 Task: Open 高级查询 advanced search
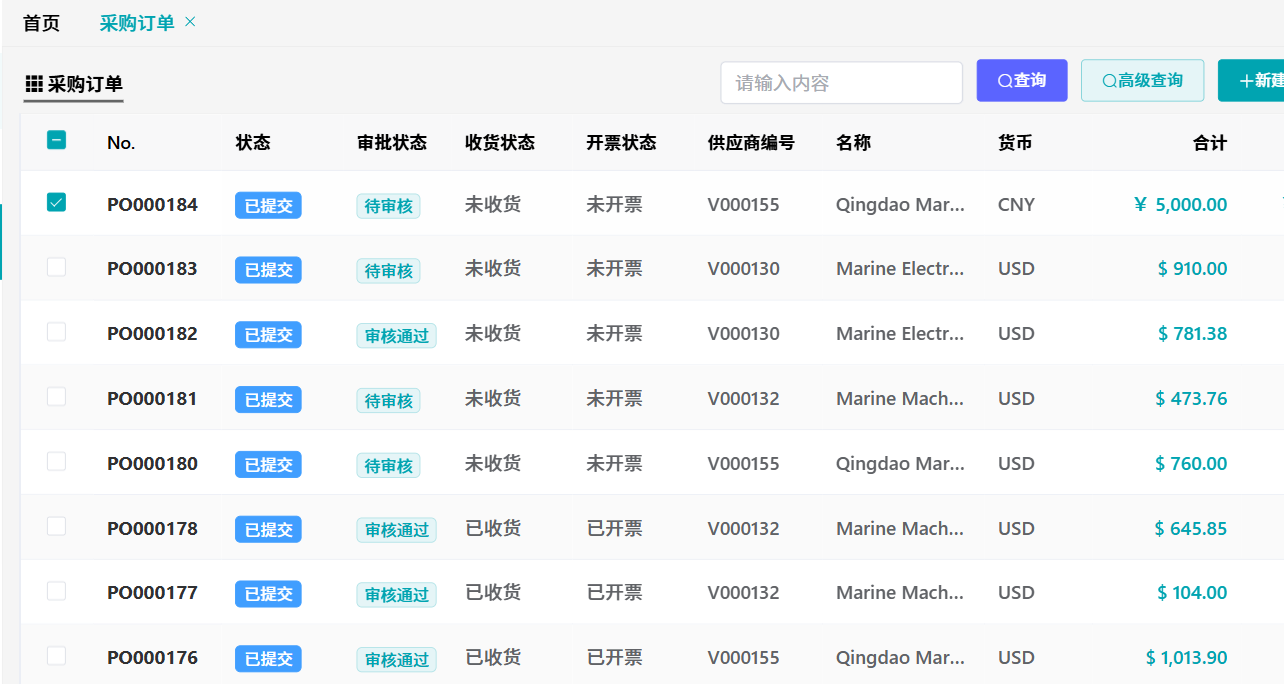click(x=1142, y=81)
